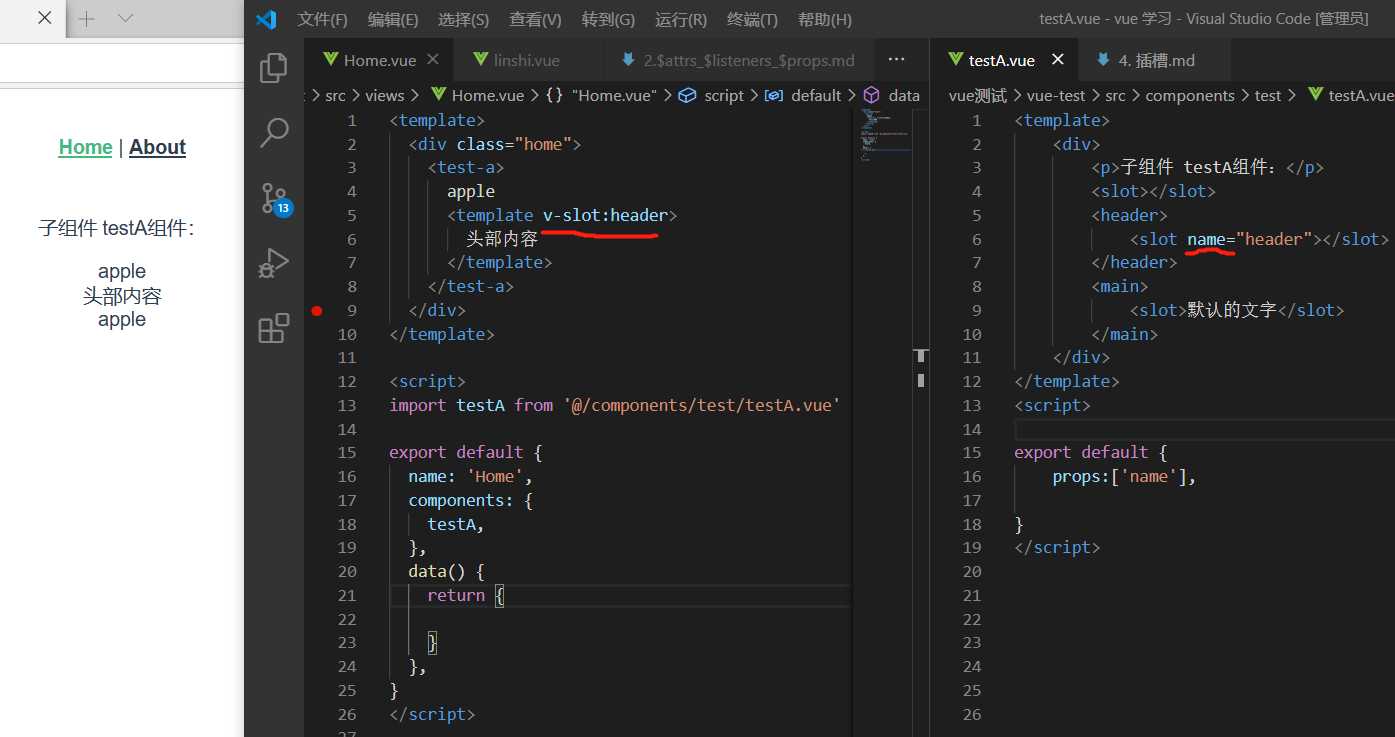1395x737 pixels.
Task: Open the Explorer view in activity bar
Action: (274, 68)
